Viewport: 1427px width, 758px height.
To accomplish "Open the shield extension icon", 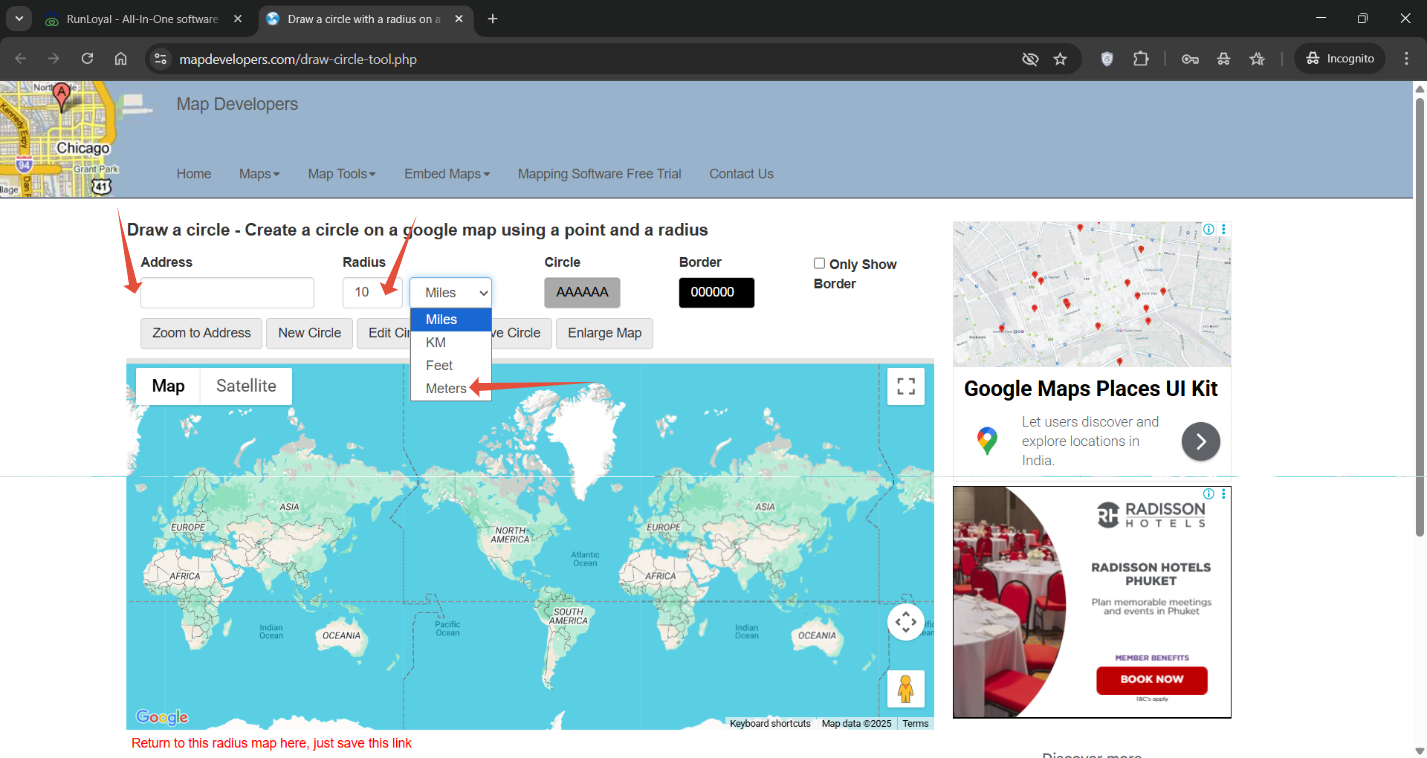I will click(x=1107, y=59).
